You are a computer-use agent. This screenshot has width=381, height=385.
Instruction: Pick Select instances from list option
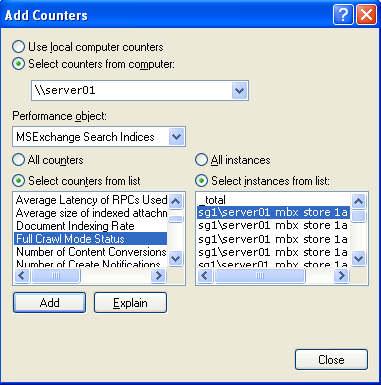(201, 181)
